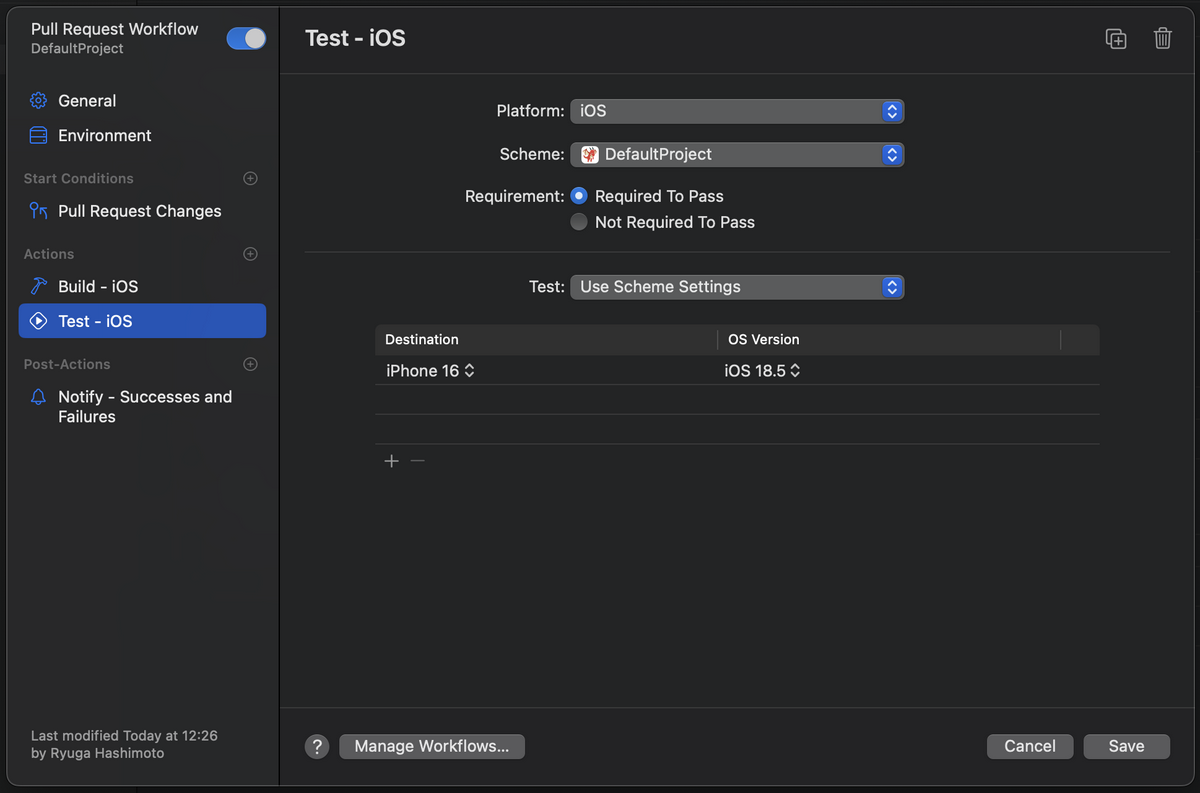The height and width of the screenshot is (793, 1200).
Task: Select Pull Request Changes condition
Action: click(142, 211)
